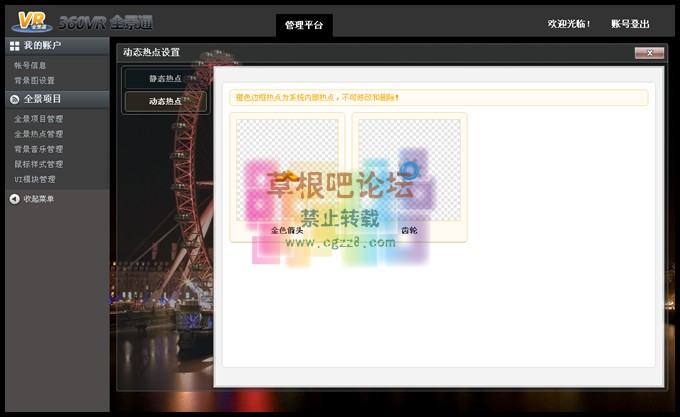Viewport: 680px width, 417px height.
Task: Select the 金色箭头 hotspot thumbnail
Action: pyautogui.click(x=287, y=170)
